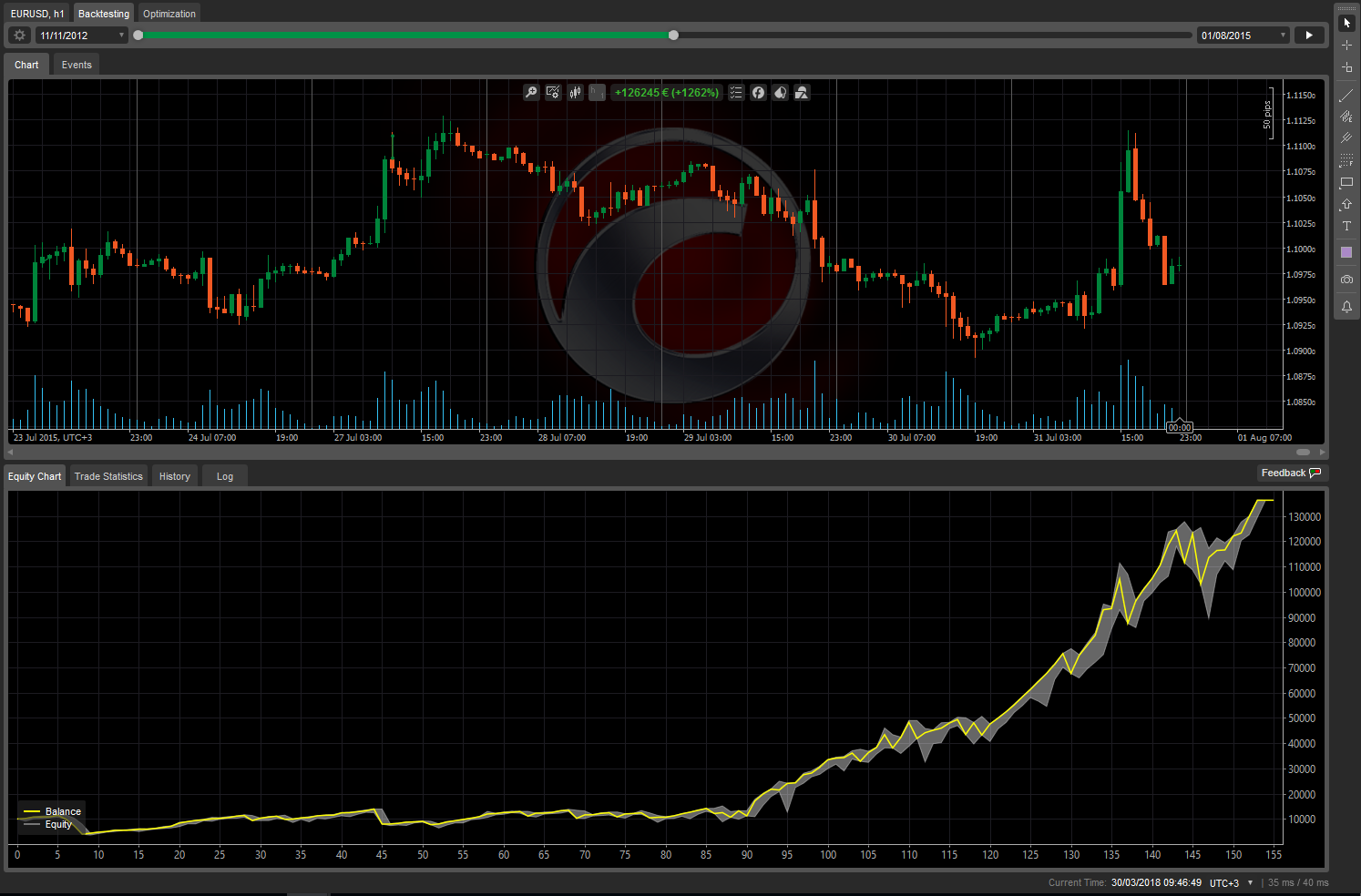This screenshot has height=896, width=1361.
Task: Show the History tab
Action: [175, 476]
